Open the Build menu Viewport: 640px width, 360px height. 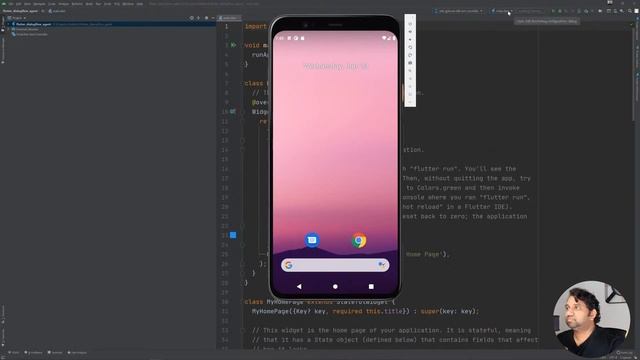pyautogui.click(x=89, y=4)
